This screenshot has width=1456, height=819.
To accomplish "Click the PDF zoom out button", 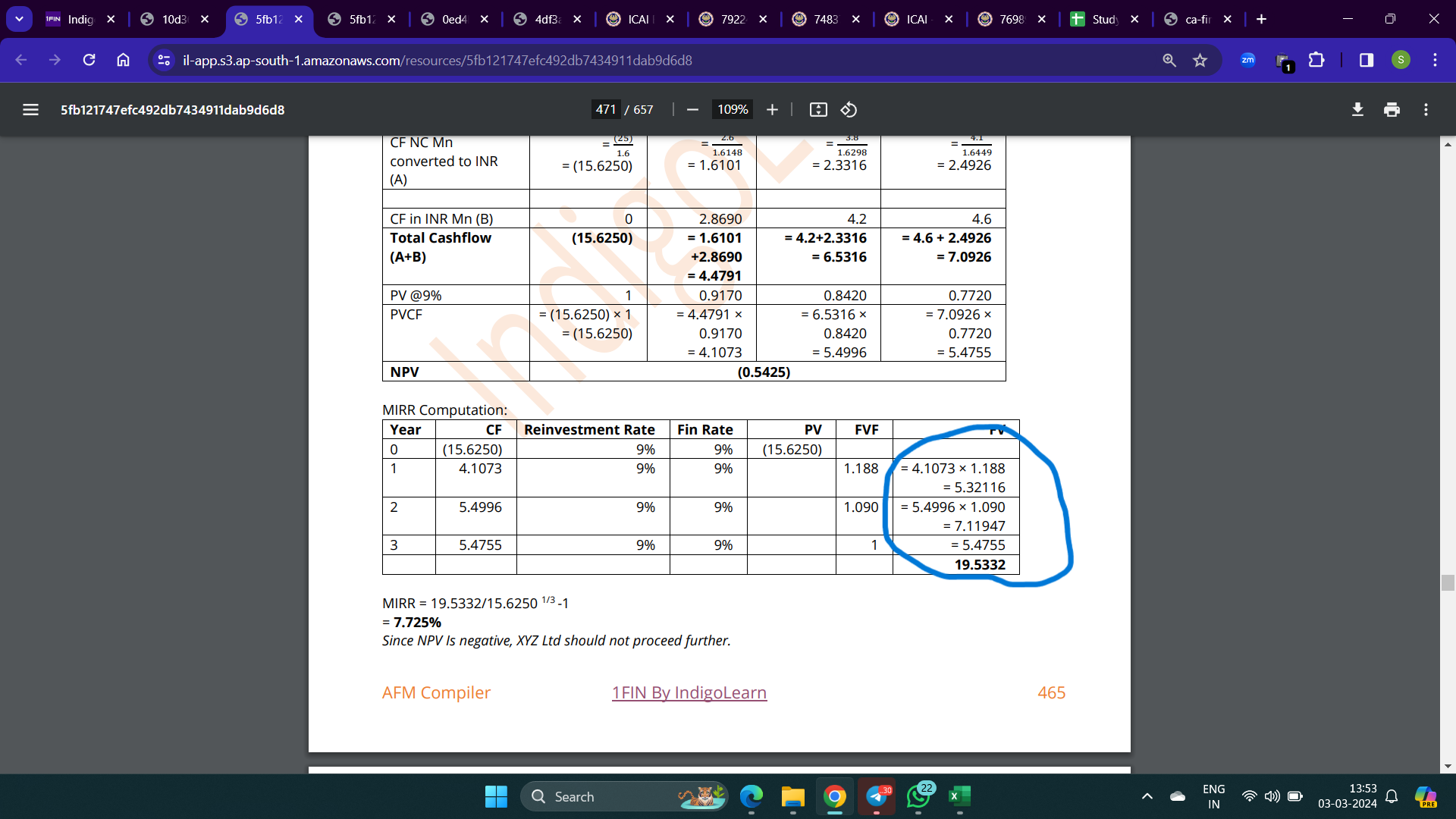I will tap(692, 110).
